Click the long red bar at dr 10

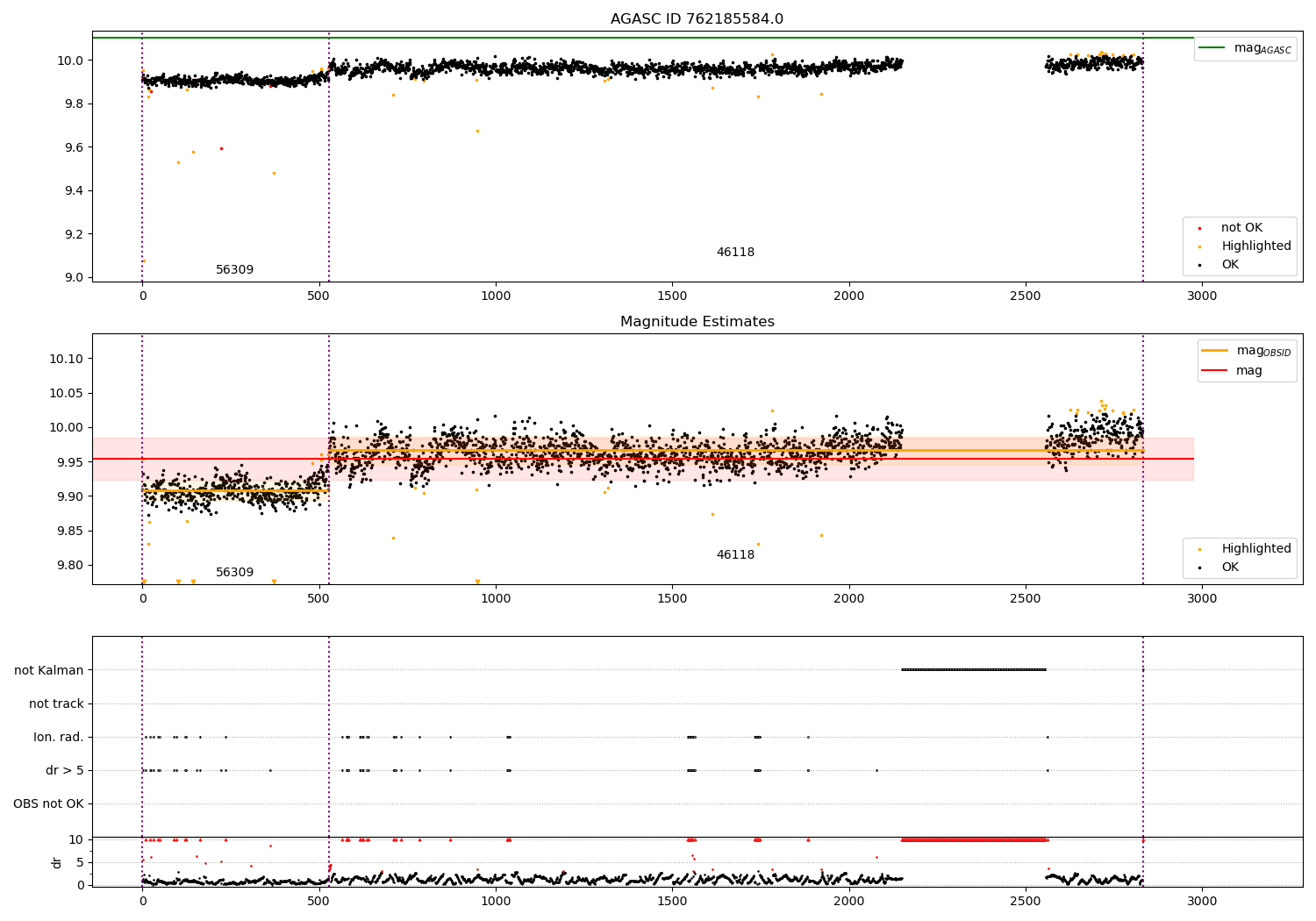(x=975, y=839)
